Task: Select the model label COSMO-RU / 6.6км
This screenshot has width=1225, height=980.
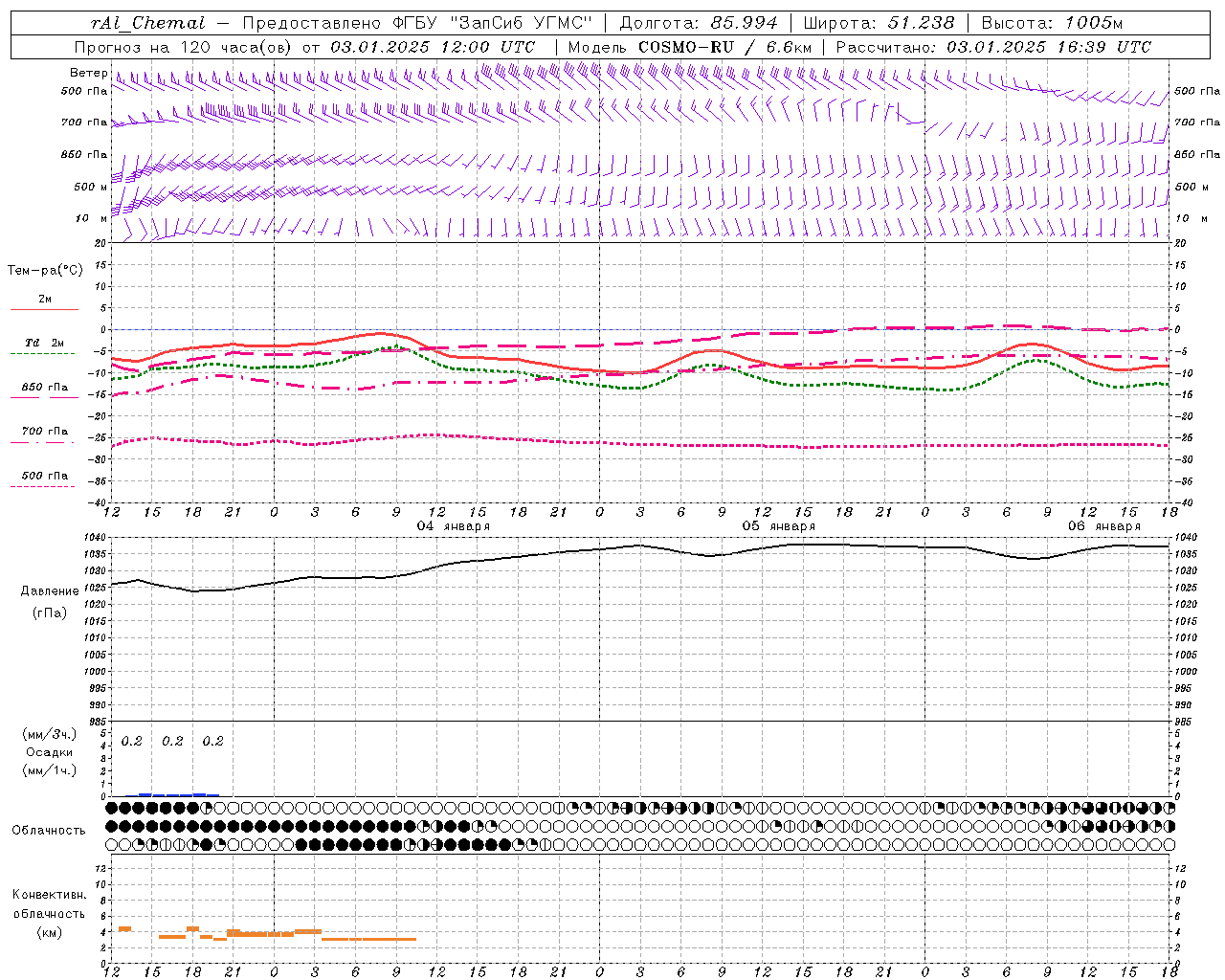Action: click(x=725, y=47)
